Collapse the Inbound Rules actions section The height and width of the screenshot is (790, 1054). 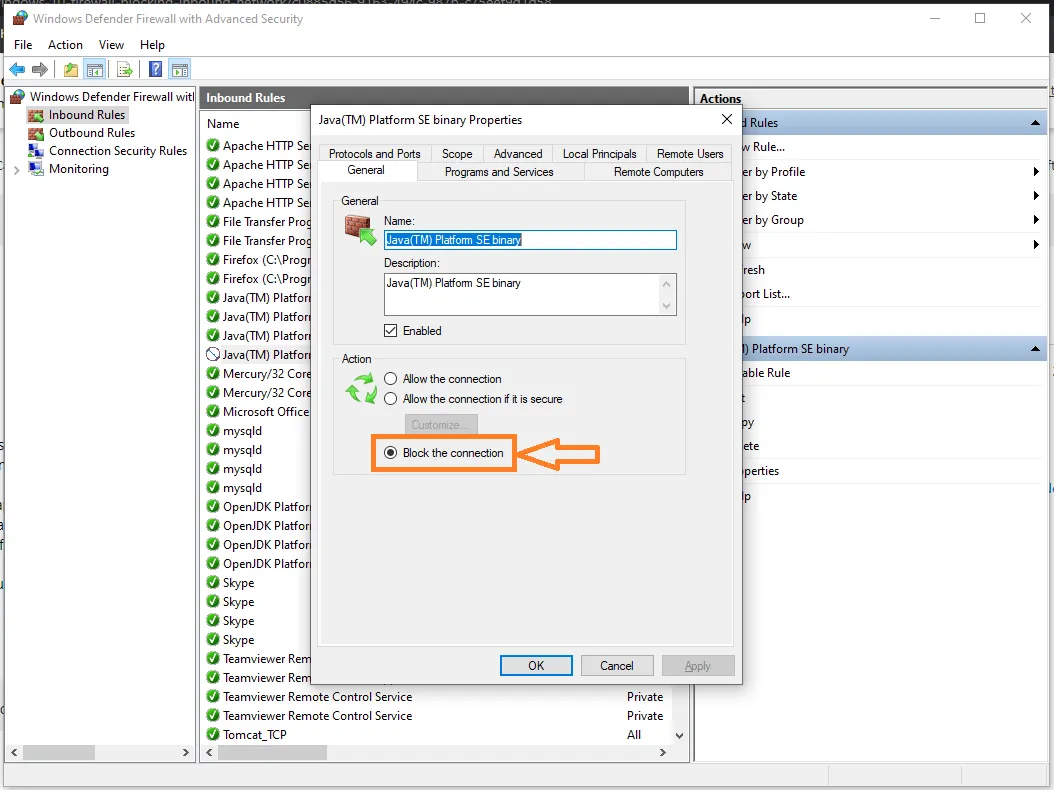pos(1035,122)
